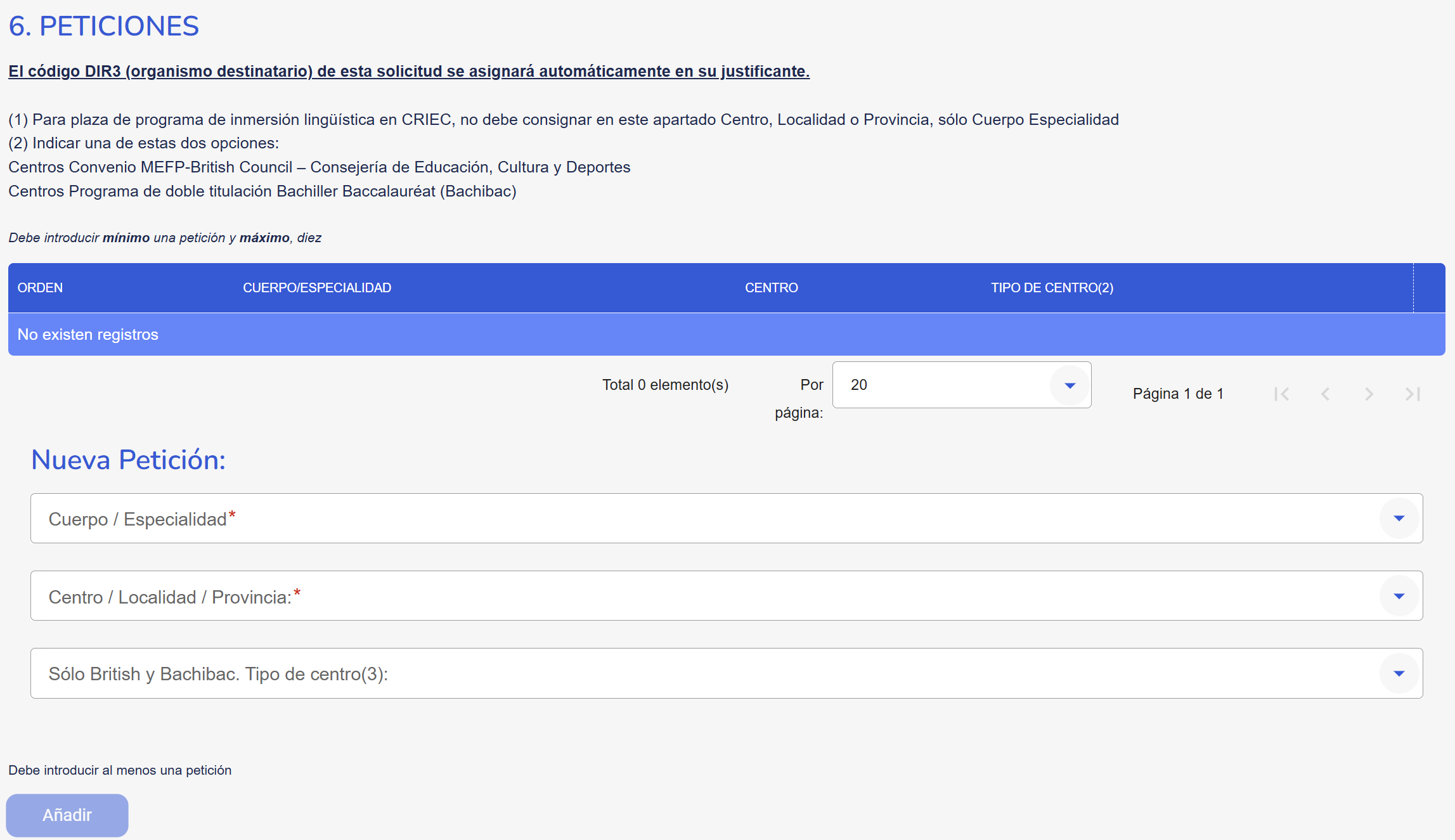The image size is (1455, 840).
Task: Expand Tipo de centro(3) dropdown arrow
Action: click(1399, 674)
